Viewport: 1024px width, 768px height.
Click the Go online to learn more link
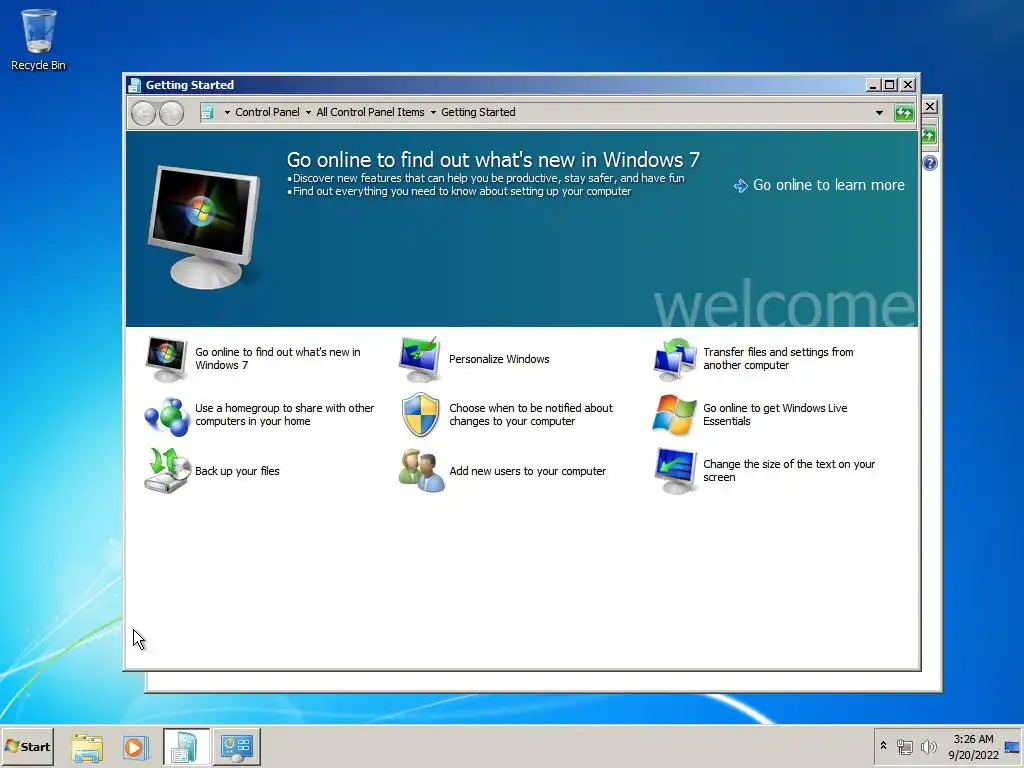pyautogui.click(x=828, y=185)
